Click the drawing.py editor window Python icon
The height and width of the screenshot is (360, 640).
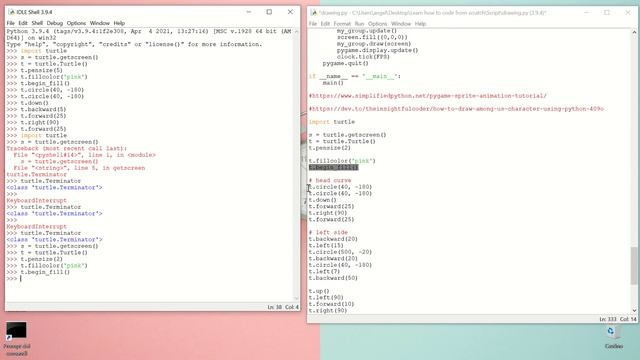coord(313,13)
